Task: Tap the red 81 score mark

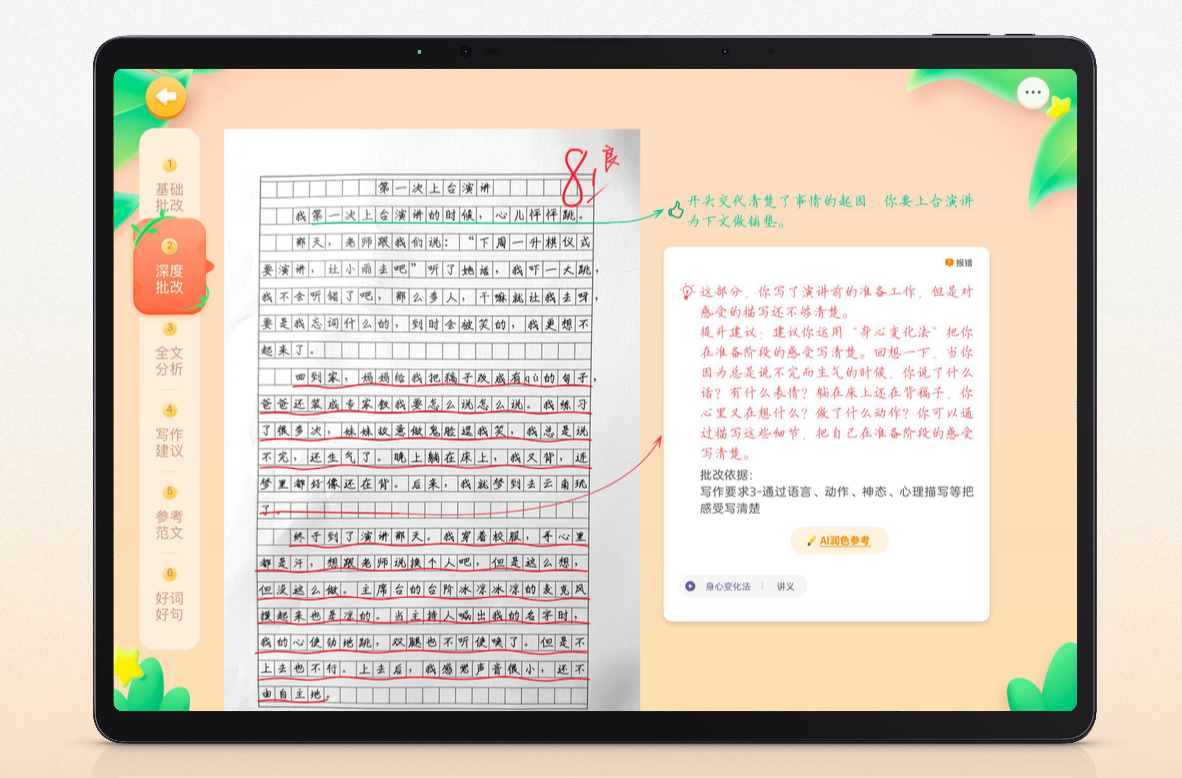Action: click(x=577, y=176)
